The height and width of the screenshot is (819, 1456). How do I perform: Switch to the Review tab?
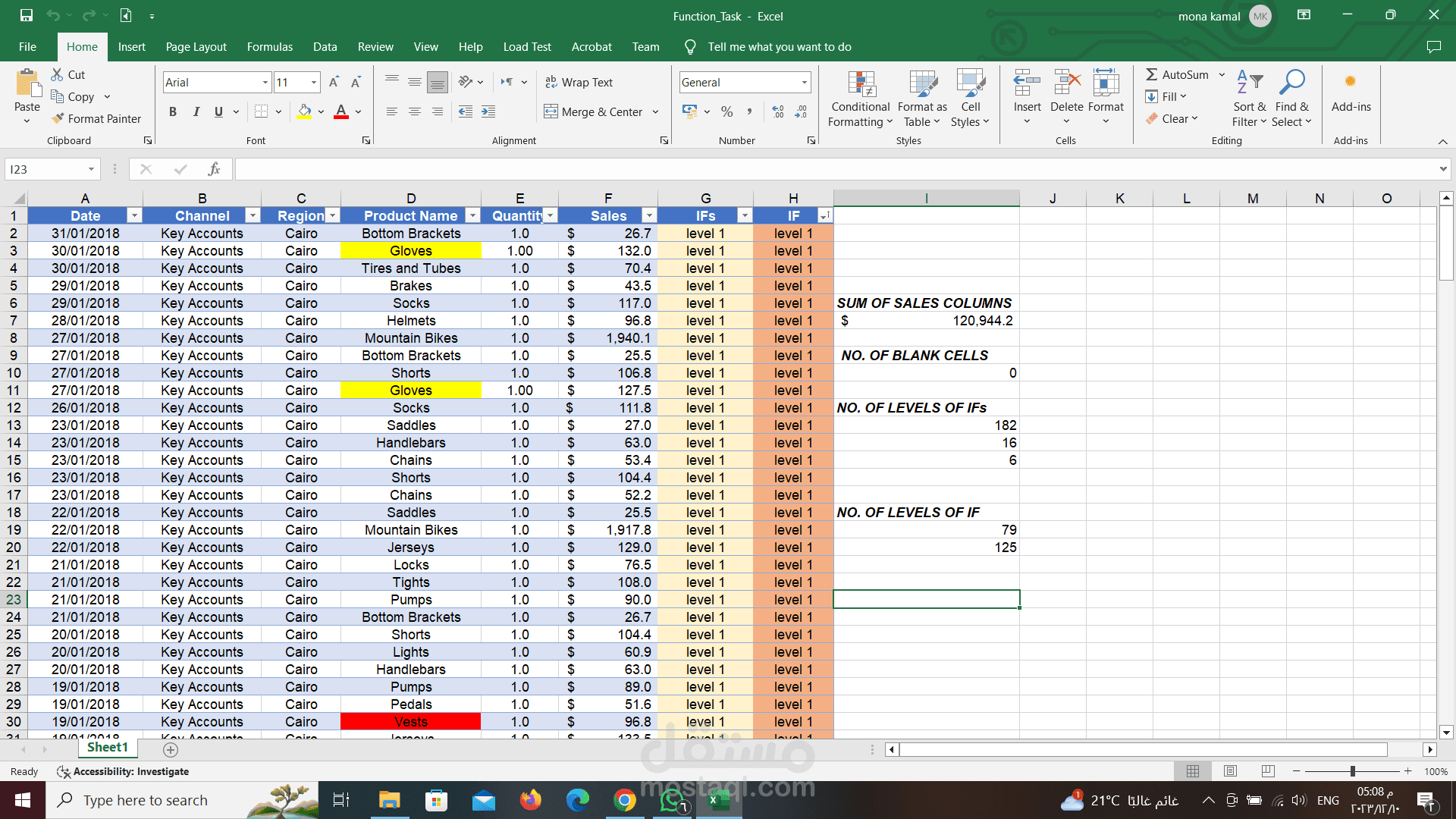[x=375, y=47]
